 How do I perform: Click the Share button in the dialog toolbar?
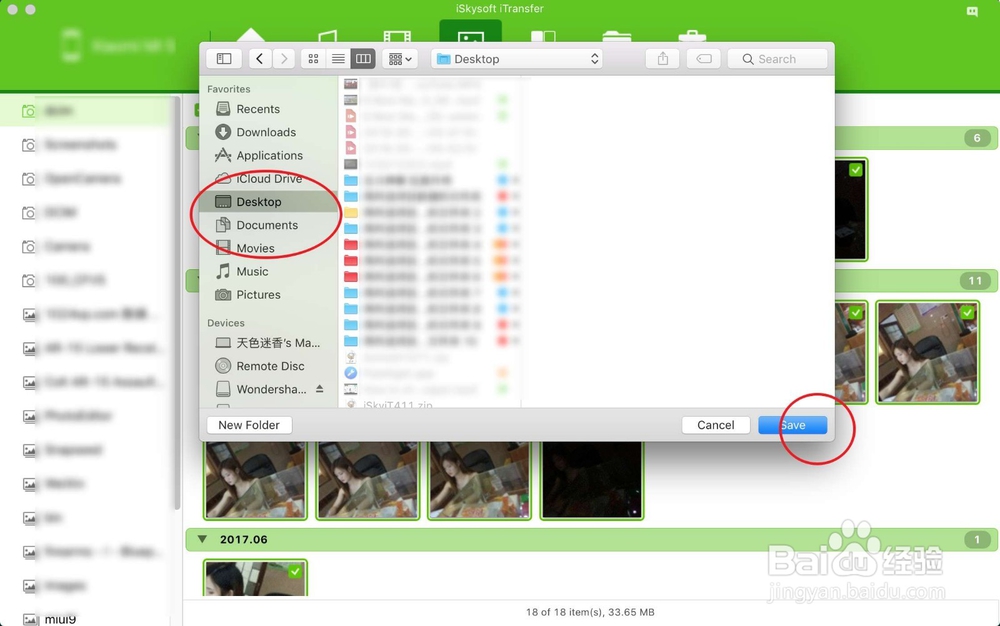tap(663, 59)
